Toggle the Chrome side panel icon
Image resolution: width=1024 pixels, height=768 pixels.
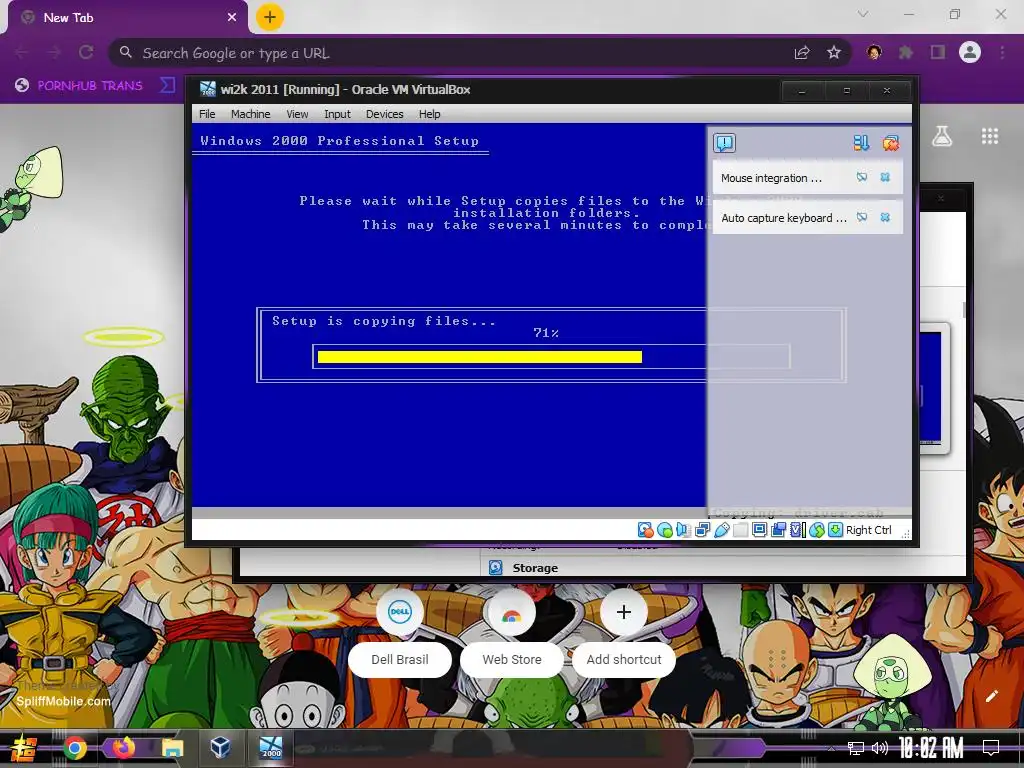[x=938, y=52]
